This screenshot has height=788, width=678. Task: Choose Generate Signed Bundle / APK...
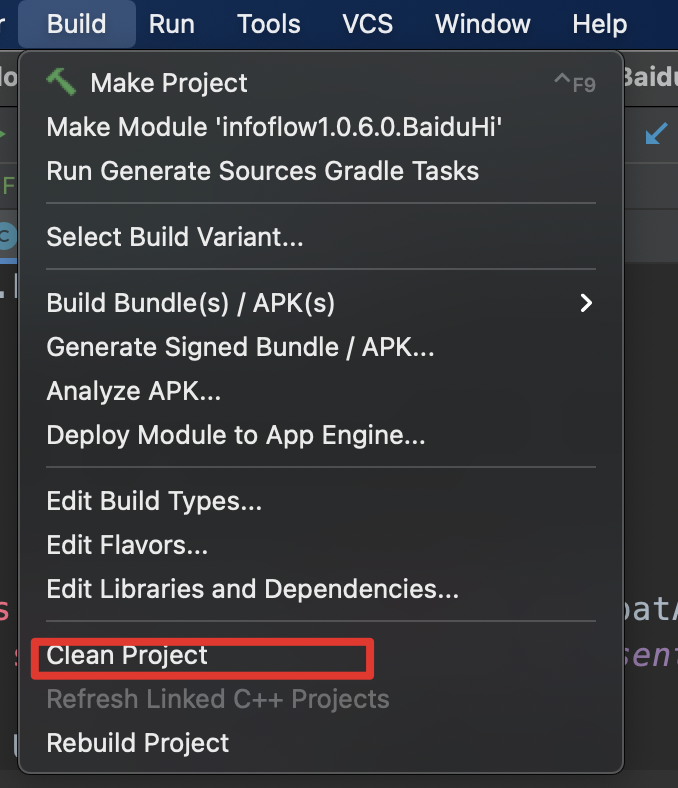(x=240, y=347)
